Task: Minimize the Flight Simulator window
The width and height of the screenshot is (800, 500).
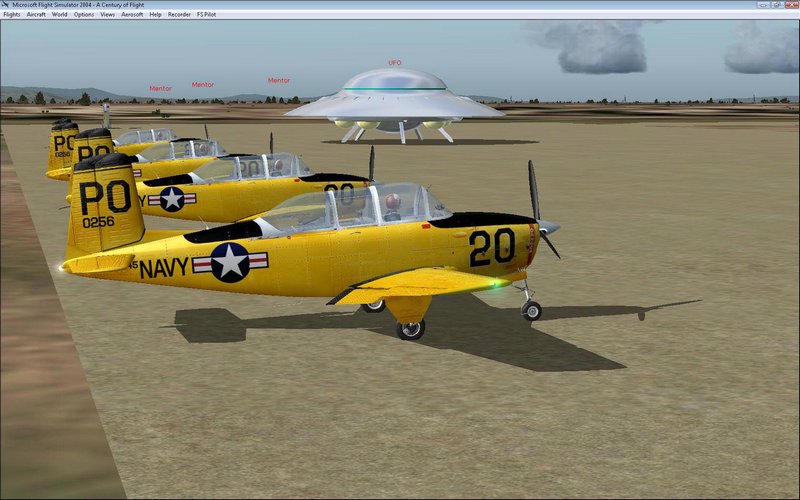Action: [763, 5]
